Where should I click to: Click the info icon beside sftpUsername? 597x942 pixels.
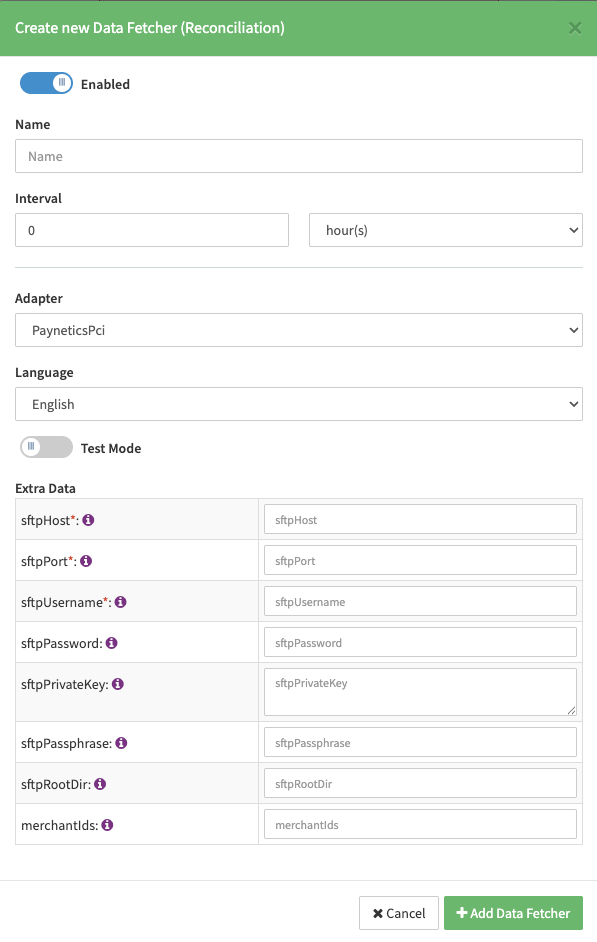coord(121,601)
